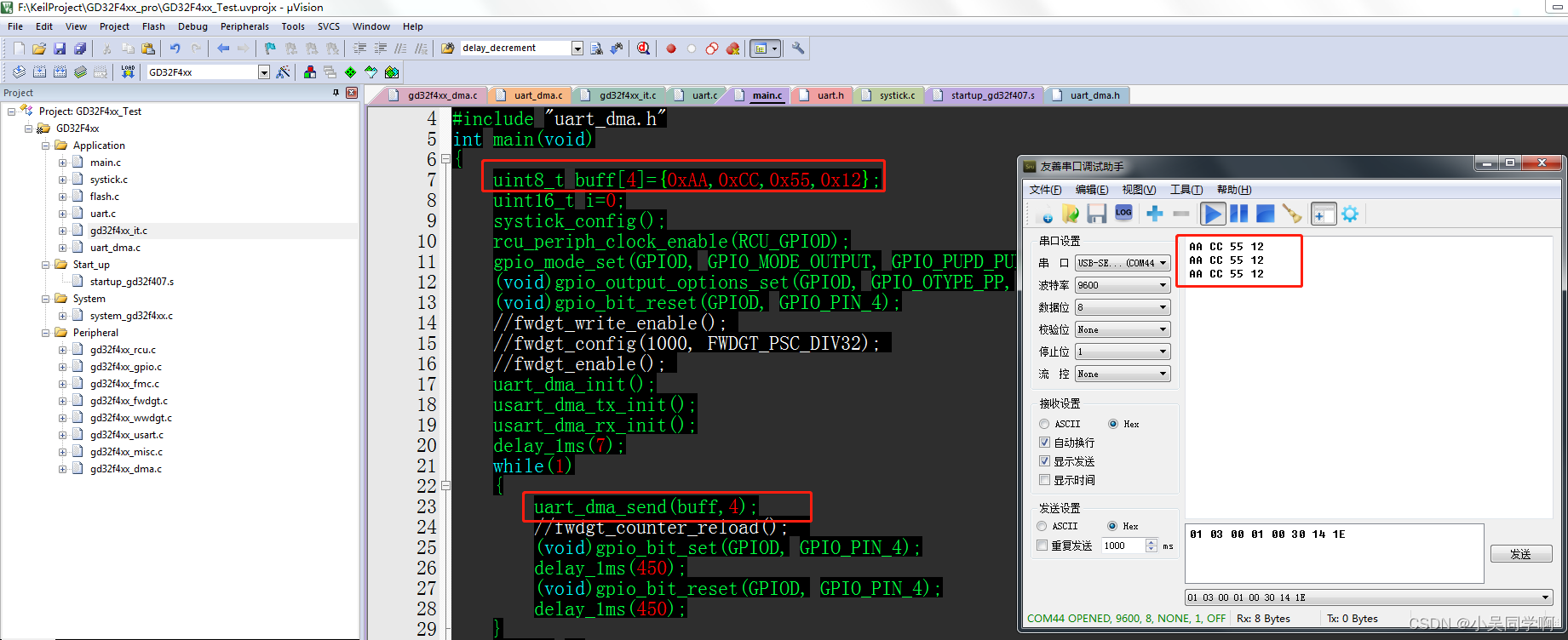Open the 停止位 dropdown
The width and height of the screenshot is (1568, 640).
pyautogui.click(x=1123, y=351)
